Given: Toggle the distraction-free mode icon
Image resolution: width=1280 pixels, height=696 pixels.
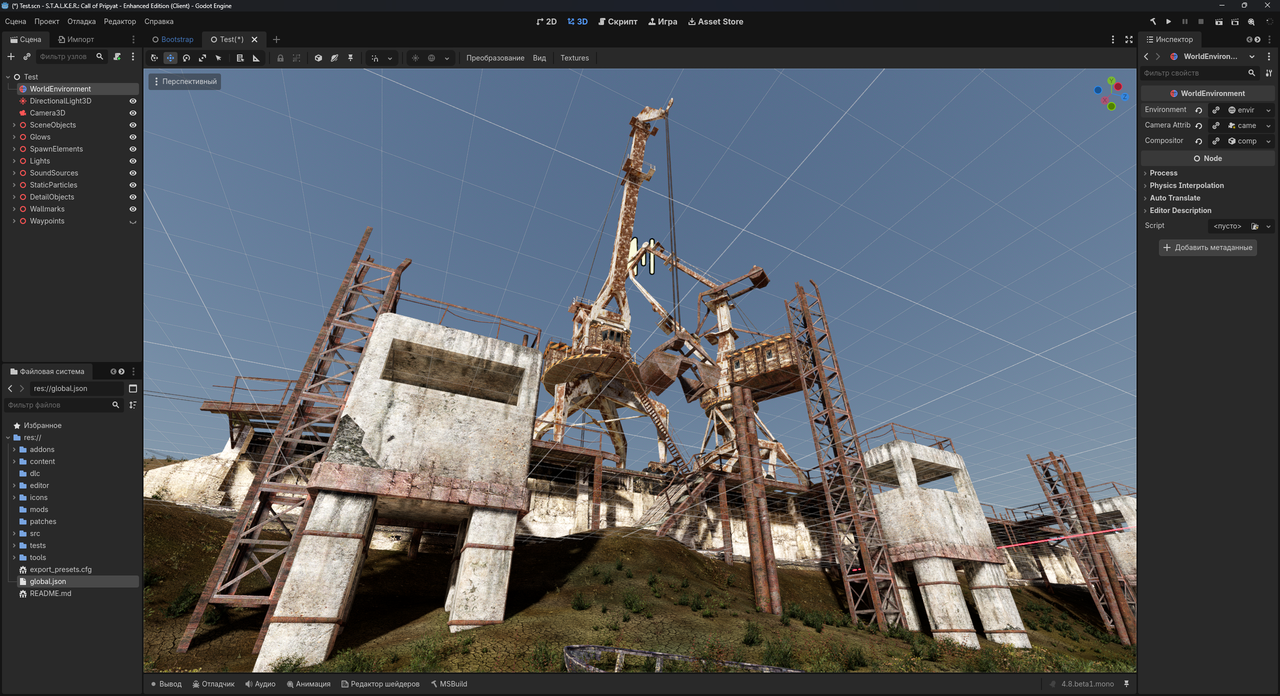Looking at the screenshot, I should pos(1129,39).
